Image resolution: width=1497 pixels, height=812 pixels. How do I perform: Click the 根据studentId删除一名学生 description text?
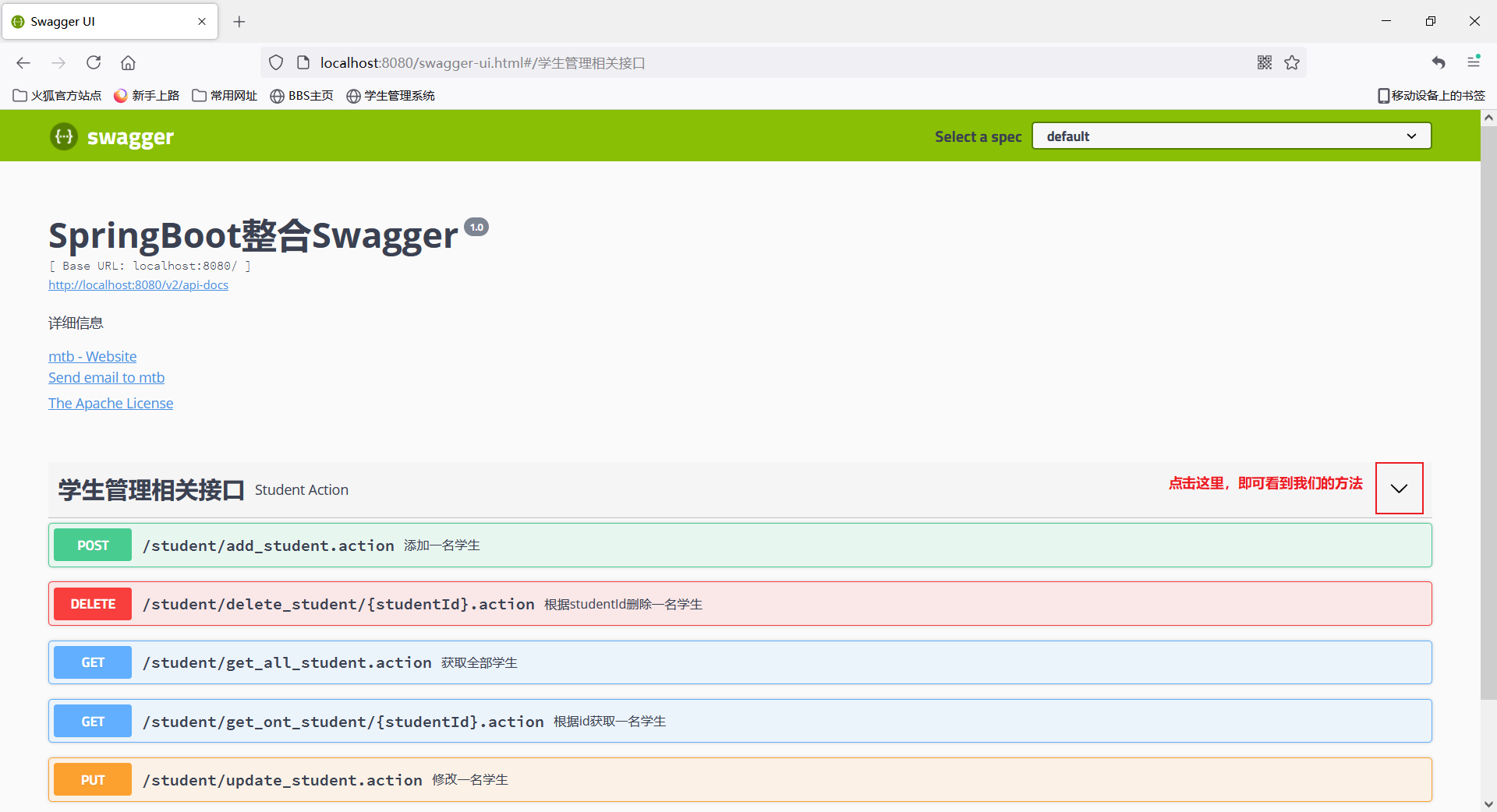pyautogui.click(x=624, y=604)
